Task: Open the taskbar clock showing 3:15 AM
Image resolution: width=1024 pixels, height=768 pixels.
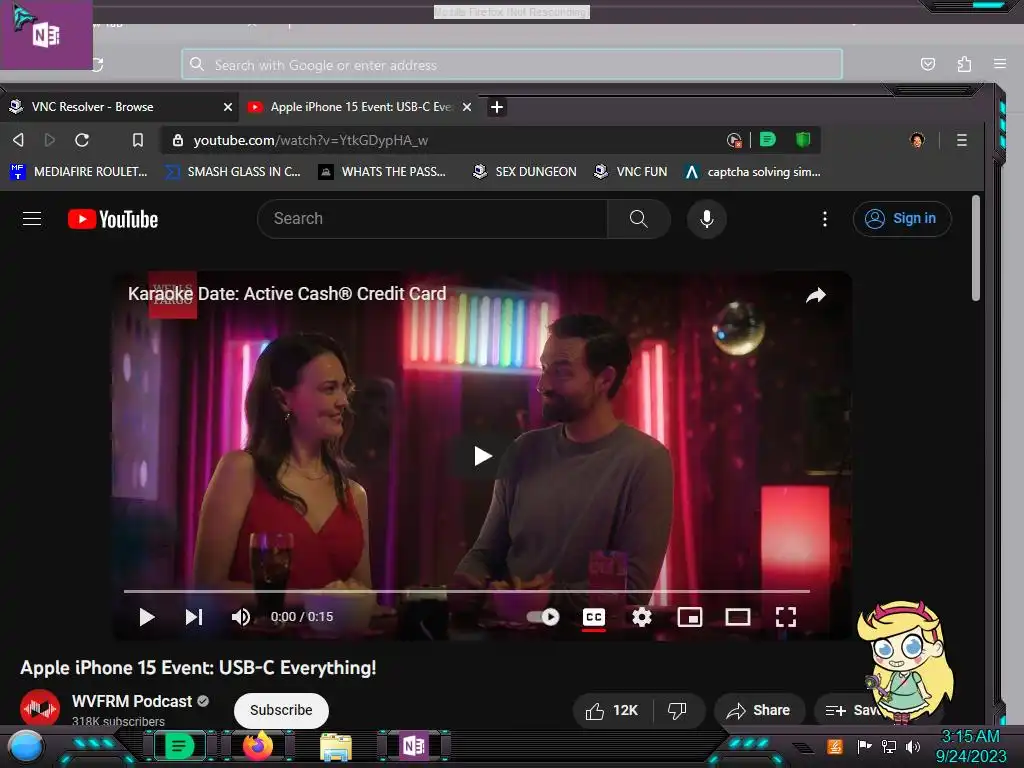Action: click(x=970, y=746)
